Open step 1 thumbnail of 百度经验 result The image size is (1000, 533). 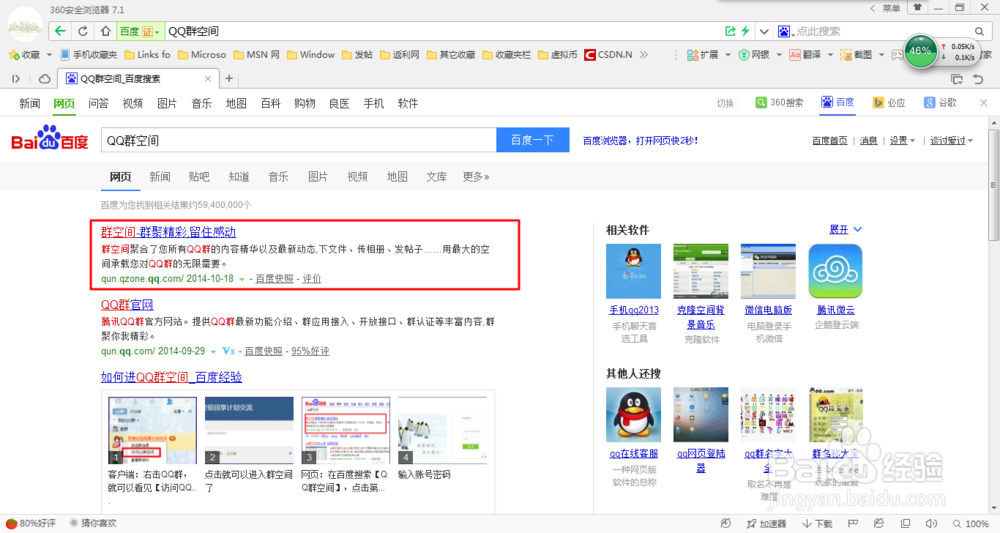coord(152,430)
